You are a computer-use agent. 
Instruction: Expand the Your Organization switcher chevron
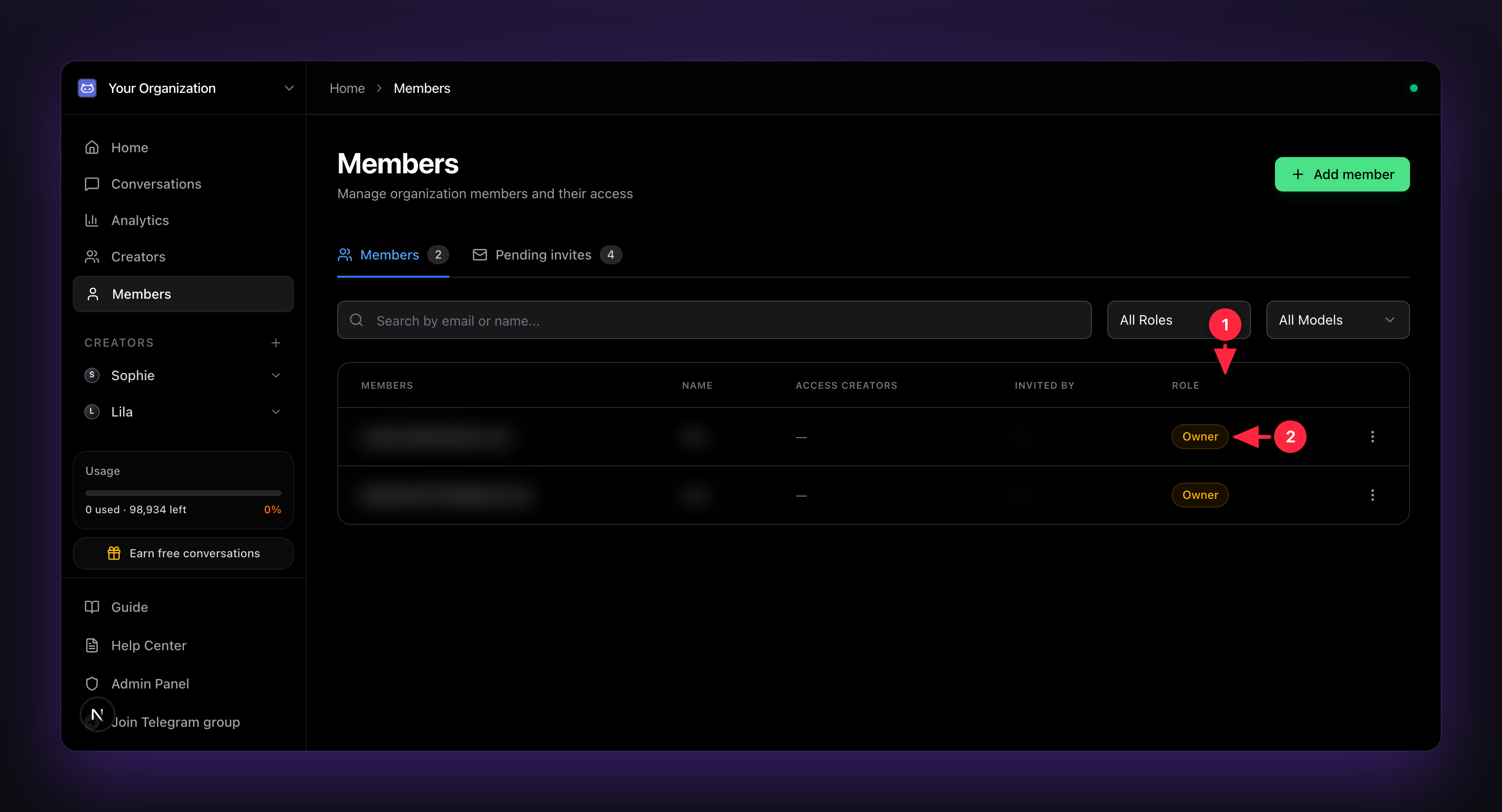coord(289,88)
